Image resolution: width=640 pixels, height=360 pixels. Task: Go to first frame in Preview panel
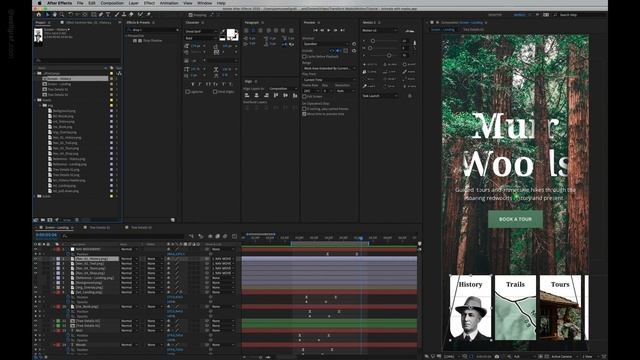[x=316, y=30]
